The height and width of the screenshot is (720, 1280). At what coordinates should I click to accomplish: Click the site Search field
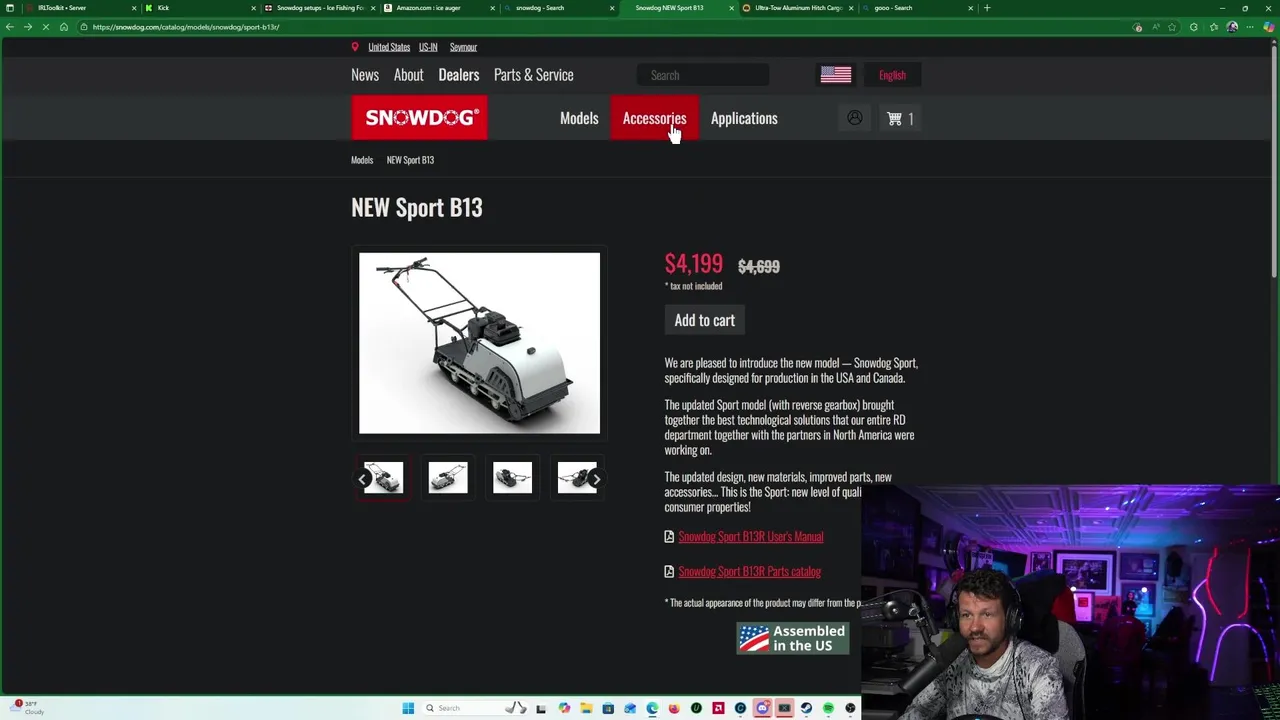click(704, 75)
